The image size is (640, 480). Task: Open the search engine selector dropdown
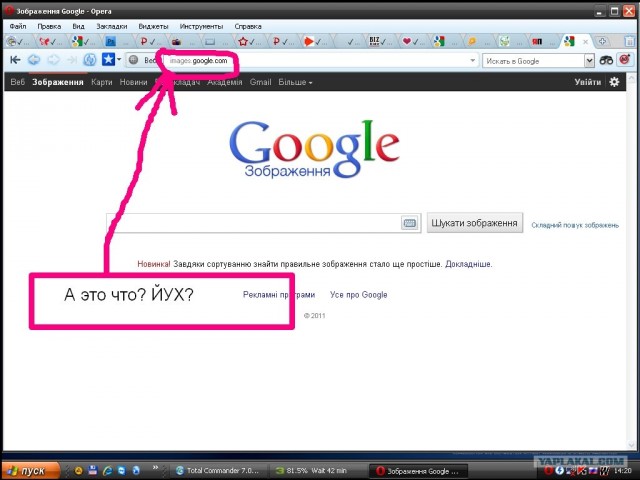[x=589, y=61]
